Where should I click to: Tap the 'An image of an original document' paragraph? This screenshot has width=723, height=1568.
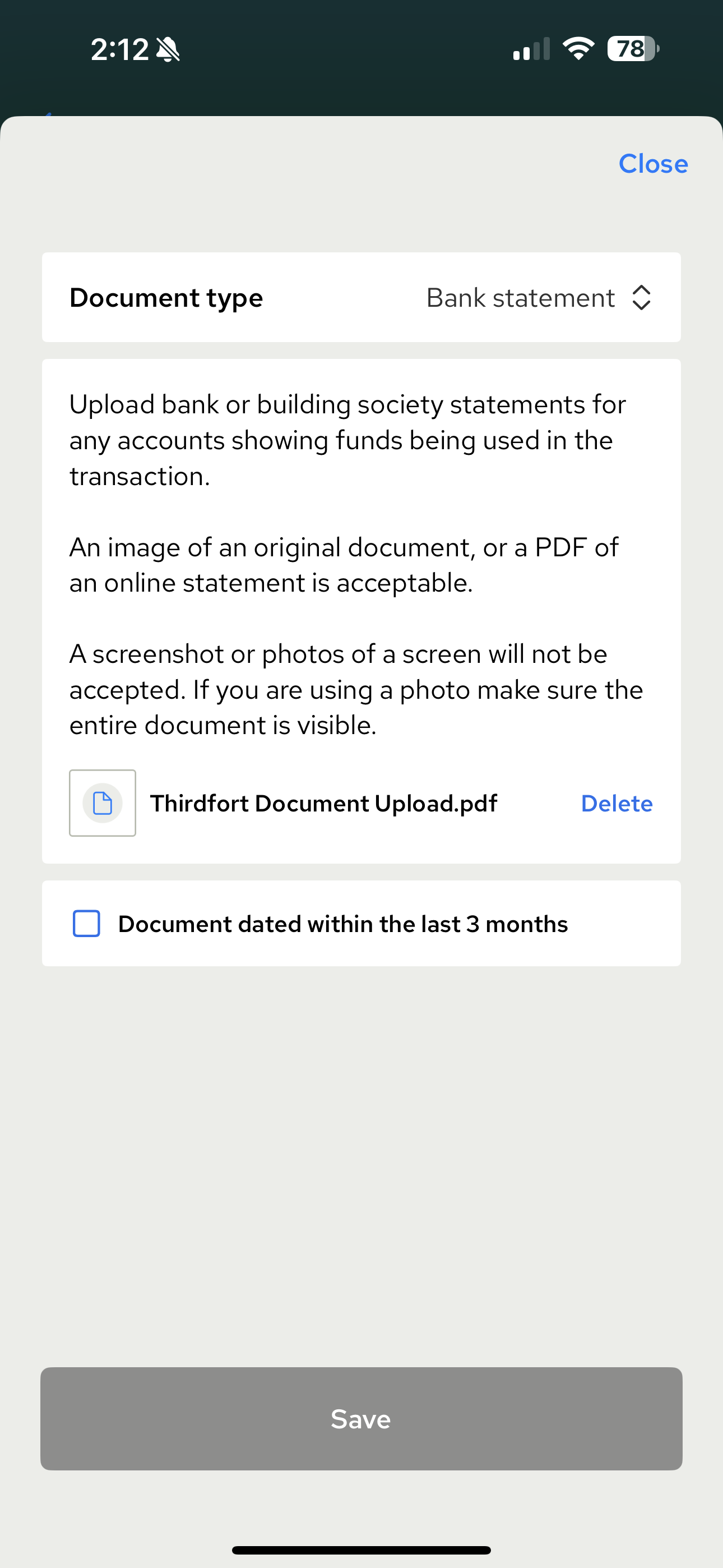(x=344, y=565)
